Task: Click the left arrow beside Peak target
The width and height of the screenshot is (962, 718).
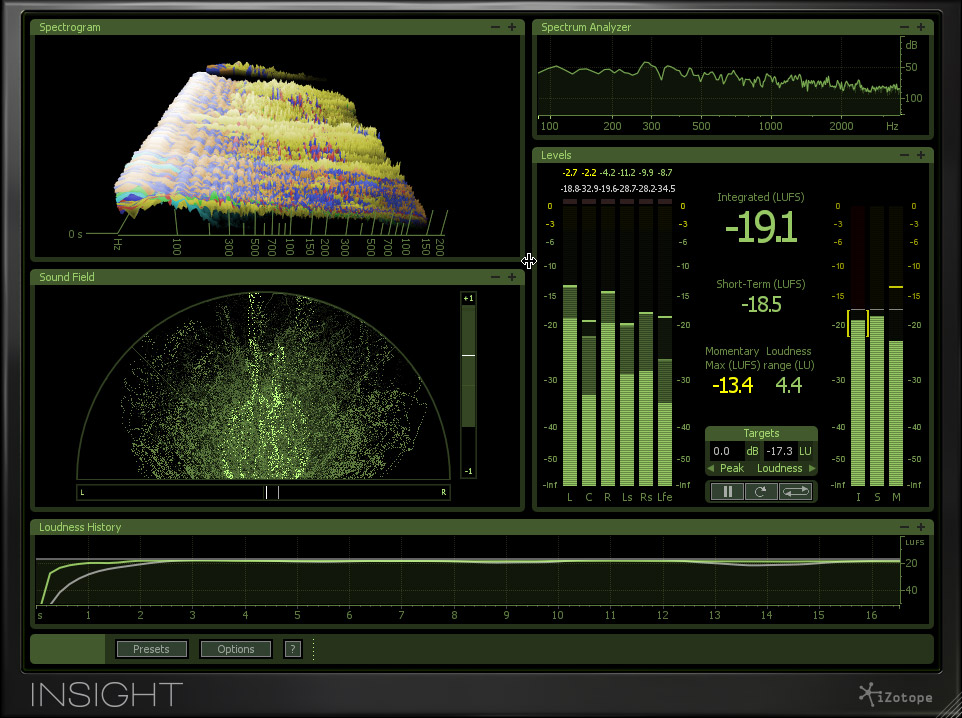Action: (711, 468)
